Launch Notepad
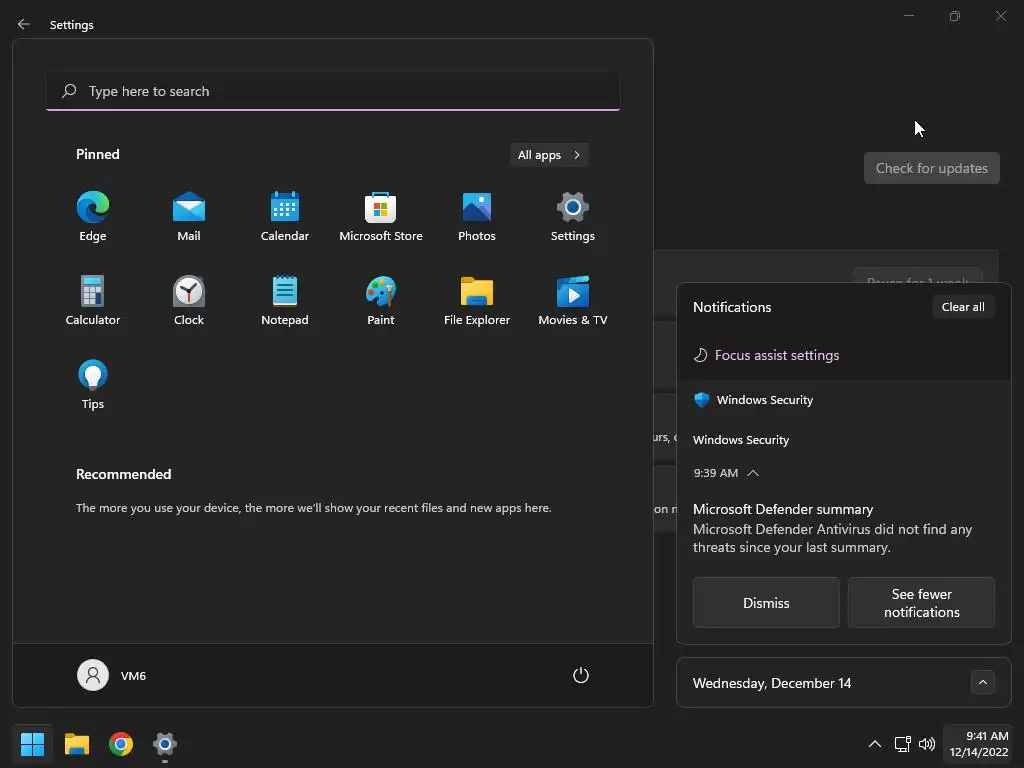Screen dimensions: 1024x768 (285, 300)
